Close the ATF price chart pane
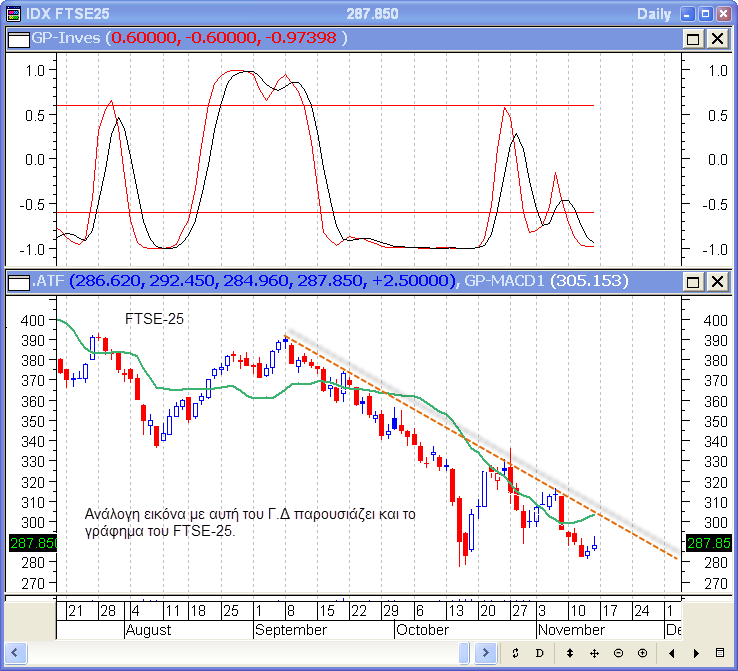This screenshot has width=738, height=671. (x=717, y=281)
